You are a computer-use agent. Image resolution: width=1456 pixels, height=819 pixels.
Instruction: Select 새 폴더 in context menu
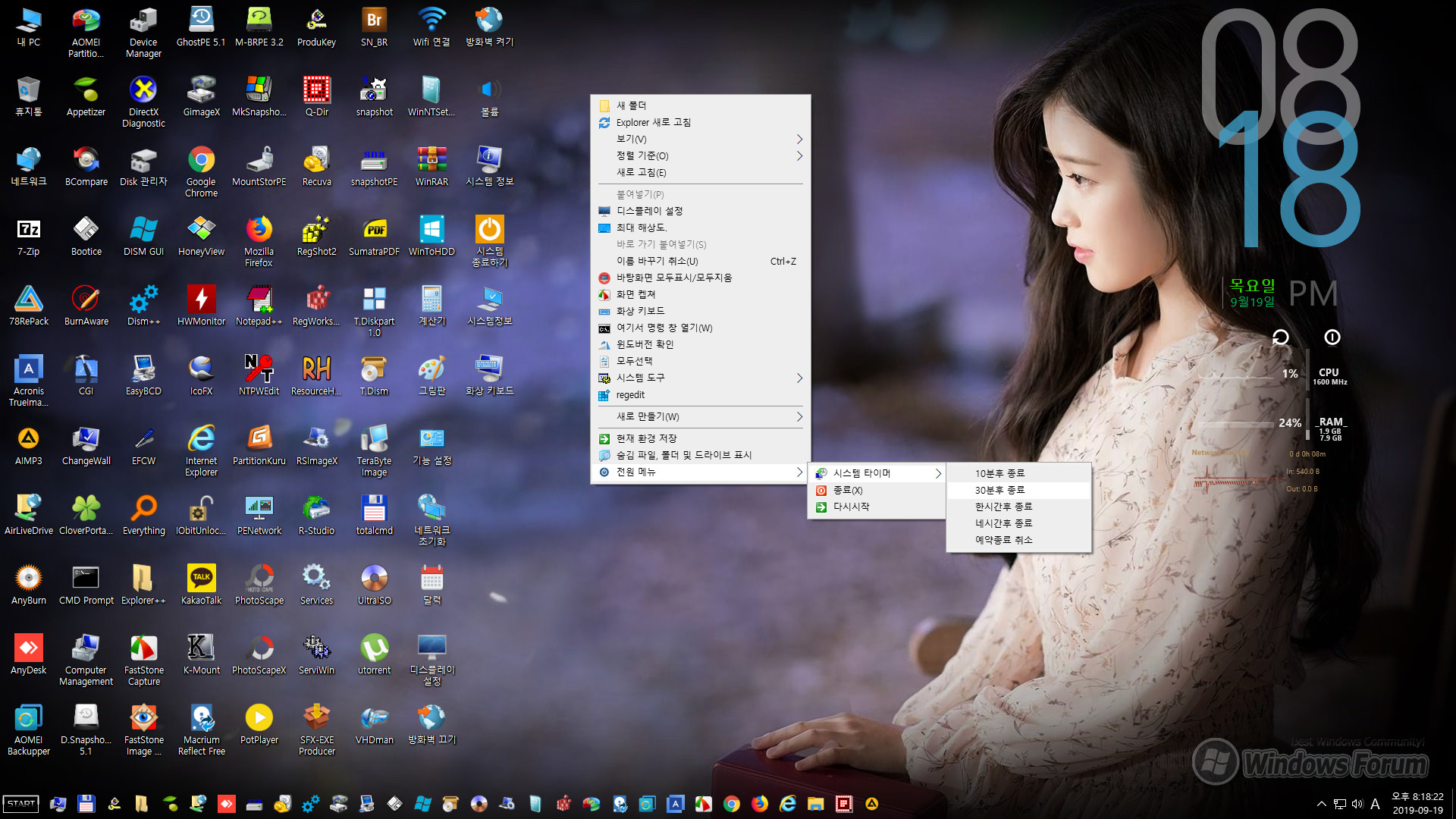pyautogui.click(x=700, y=105)
